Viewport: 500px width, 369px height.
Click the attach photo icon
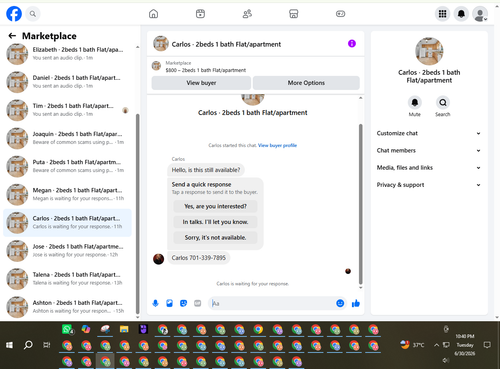point(169,303)
